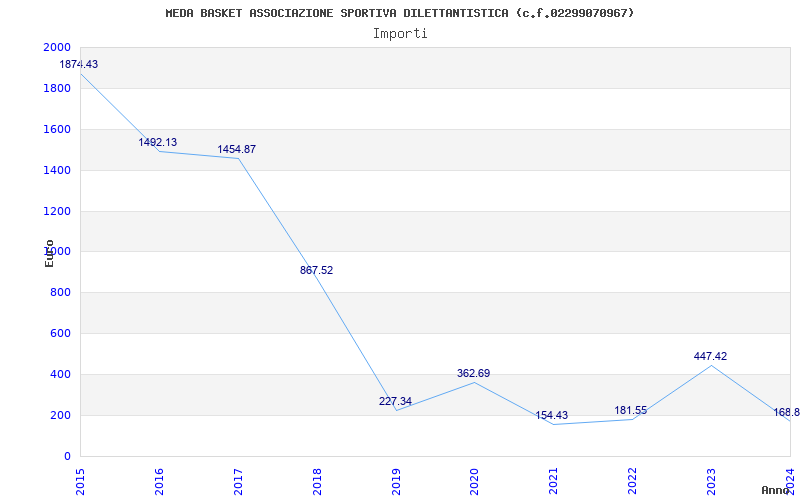Click the Euro y-axis title
This screenshot has width=800, height=500.
(49, 253)
